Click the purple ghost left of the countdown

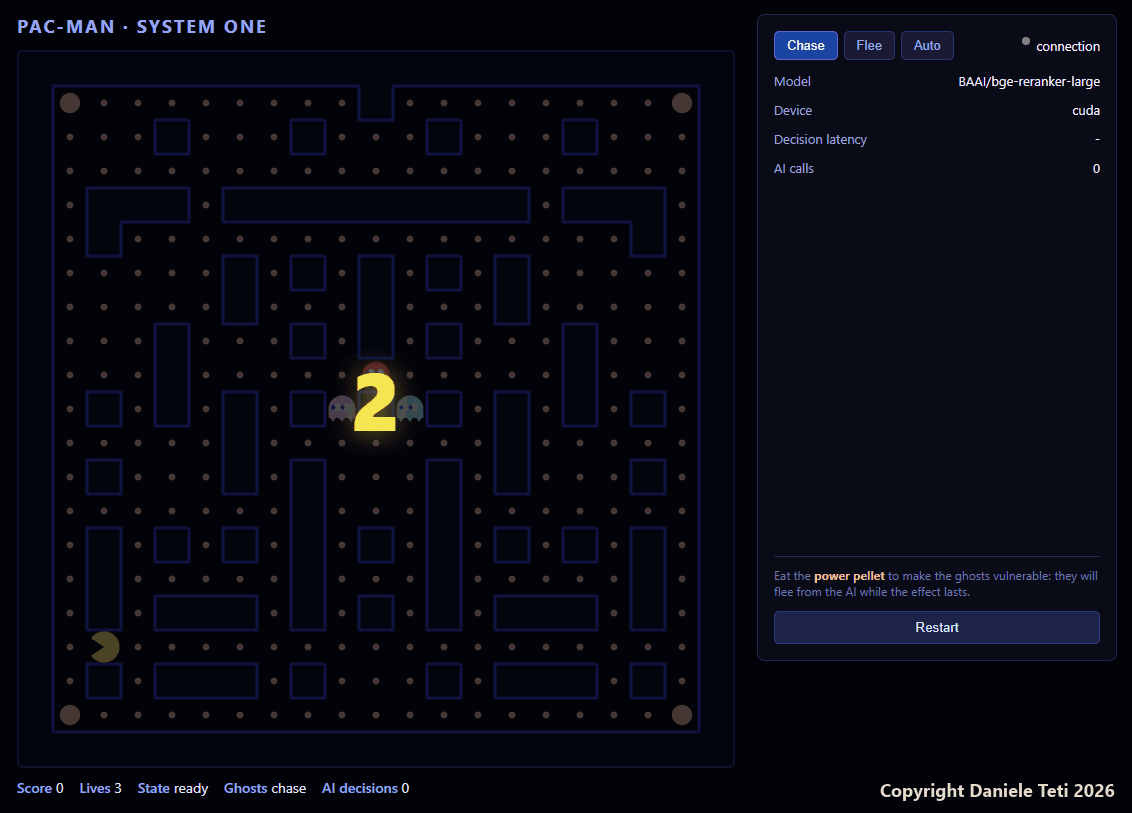click(x=341, y=408)
